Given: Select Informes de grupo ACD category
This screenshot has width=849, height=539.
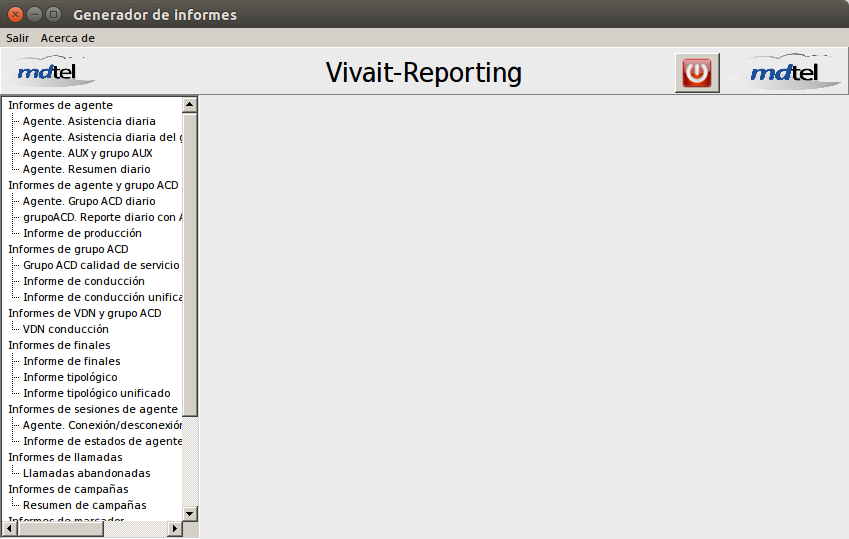Looking at the screenshot, I should (x=68, y=249).
